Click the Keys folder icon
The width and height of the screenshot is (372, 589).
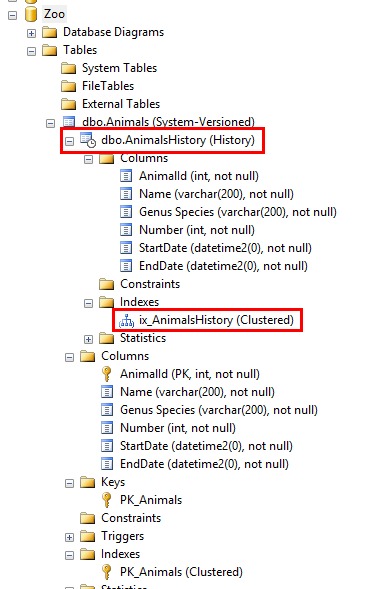tap(88, 482)
